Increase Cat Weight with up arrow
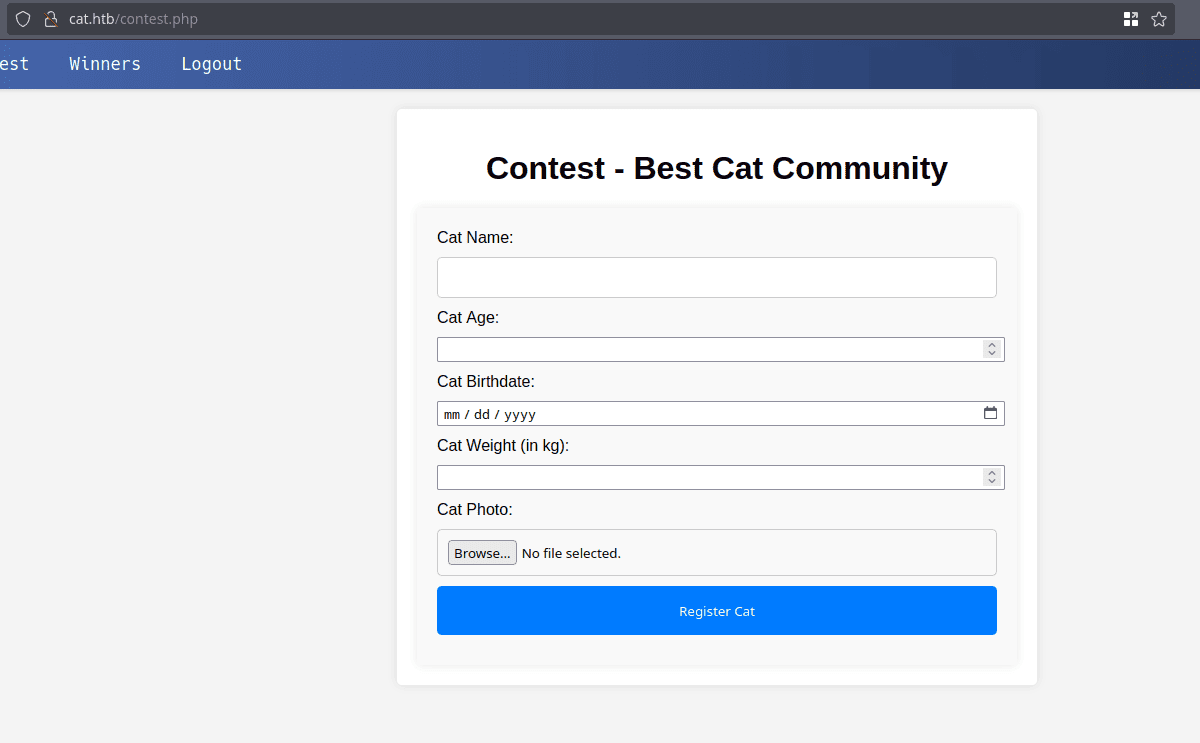 (992, 473)
